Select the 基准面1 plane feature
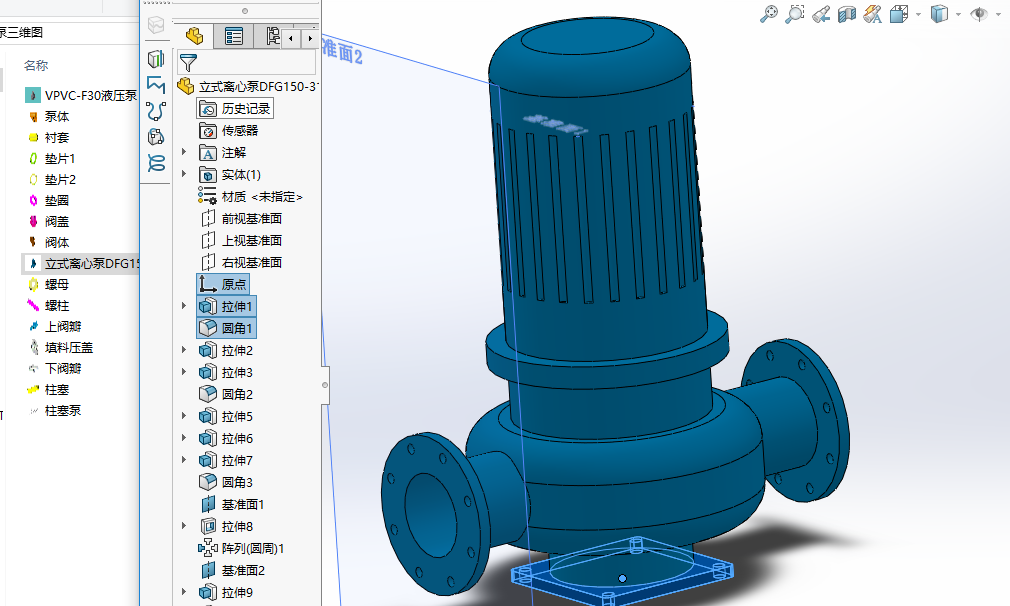The image size is (1010, 606). pyautogui.click(x=232, y=504)
